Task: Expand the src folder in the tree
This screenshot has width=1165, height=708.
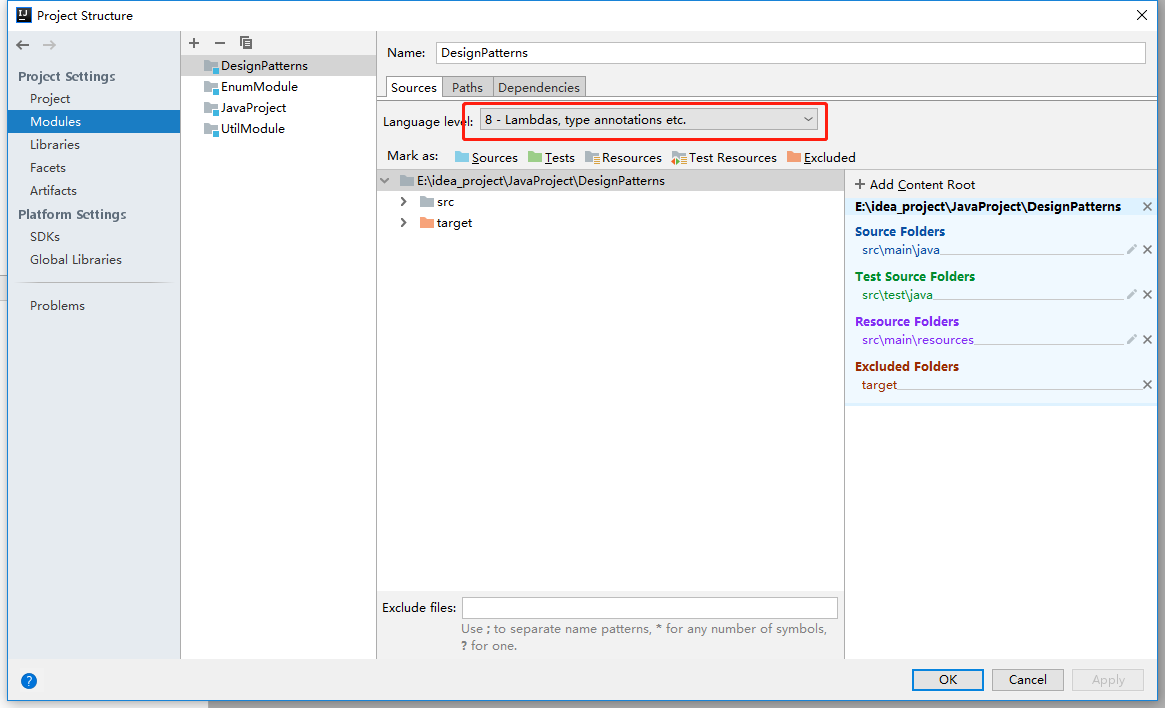Action: [x=403, y=201]
